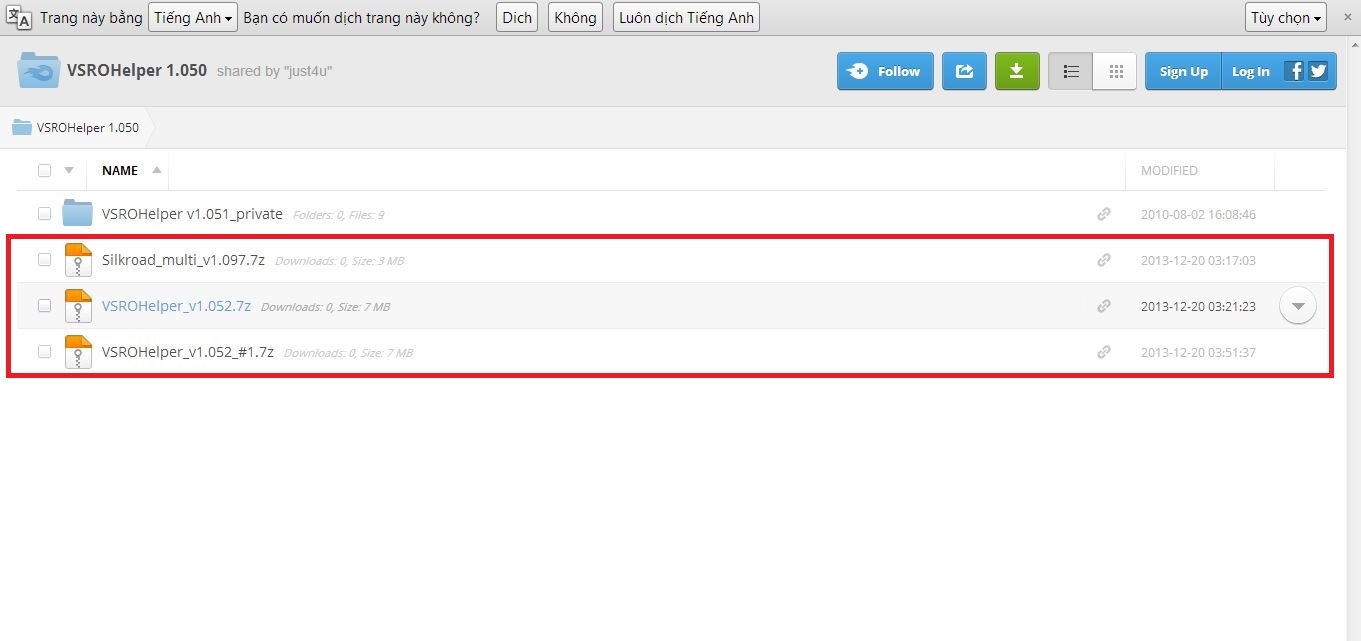Click the NAME column header
Screen dimensions: 1361x641
(x=120, y=170)
